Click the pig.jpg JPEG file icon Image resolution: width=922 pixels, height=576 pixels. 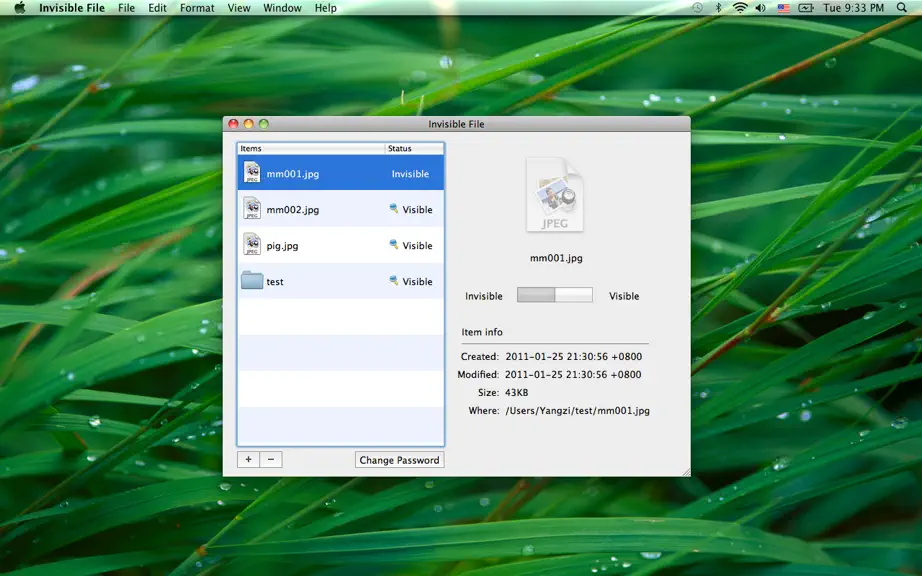(252, 245)
